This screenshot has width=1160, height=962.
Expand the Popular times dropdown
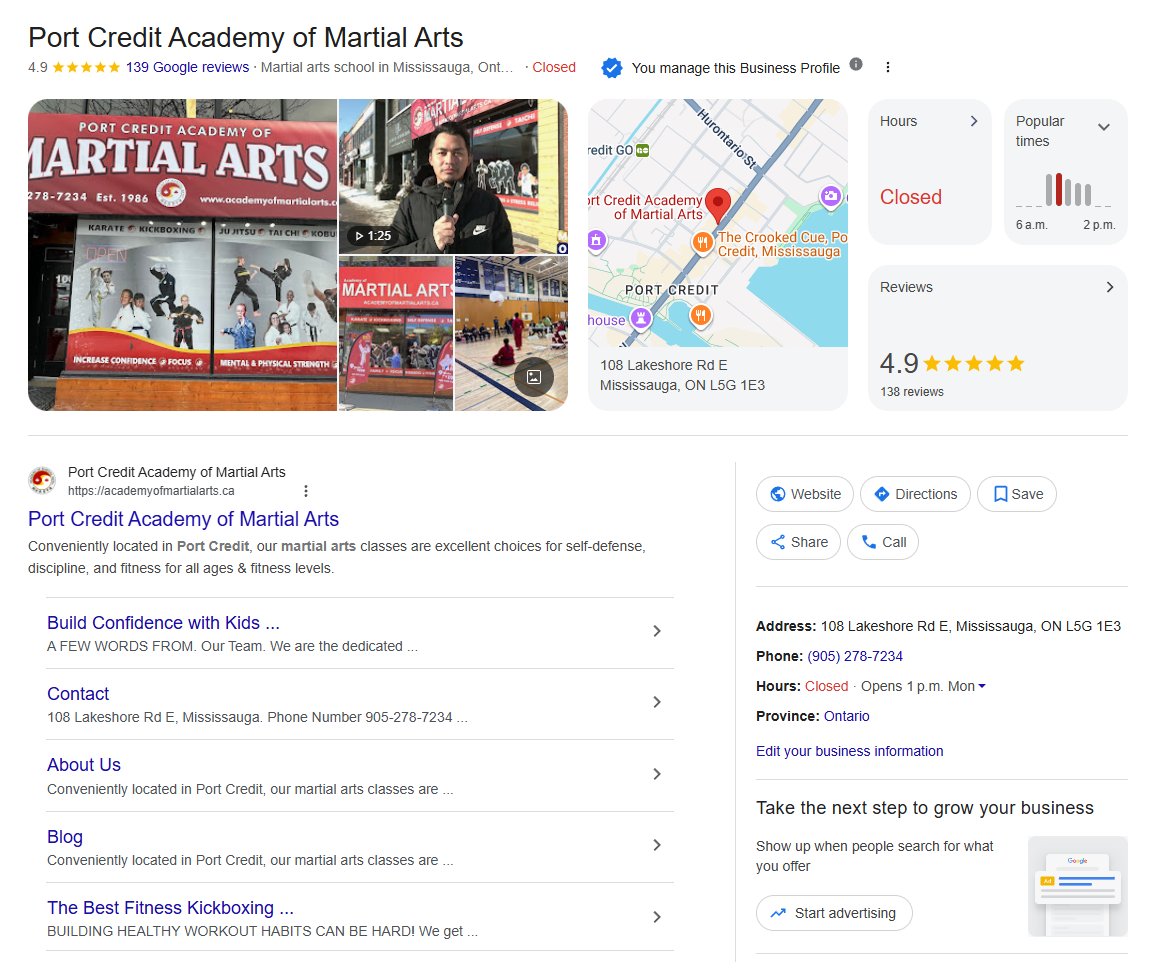pyautogui.click(x=1104, y=126)
